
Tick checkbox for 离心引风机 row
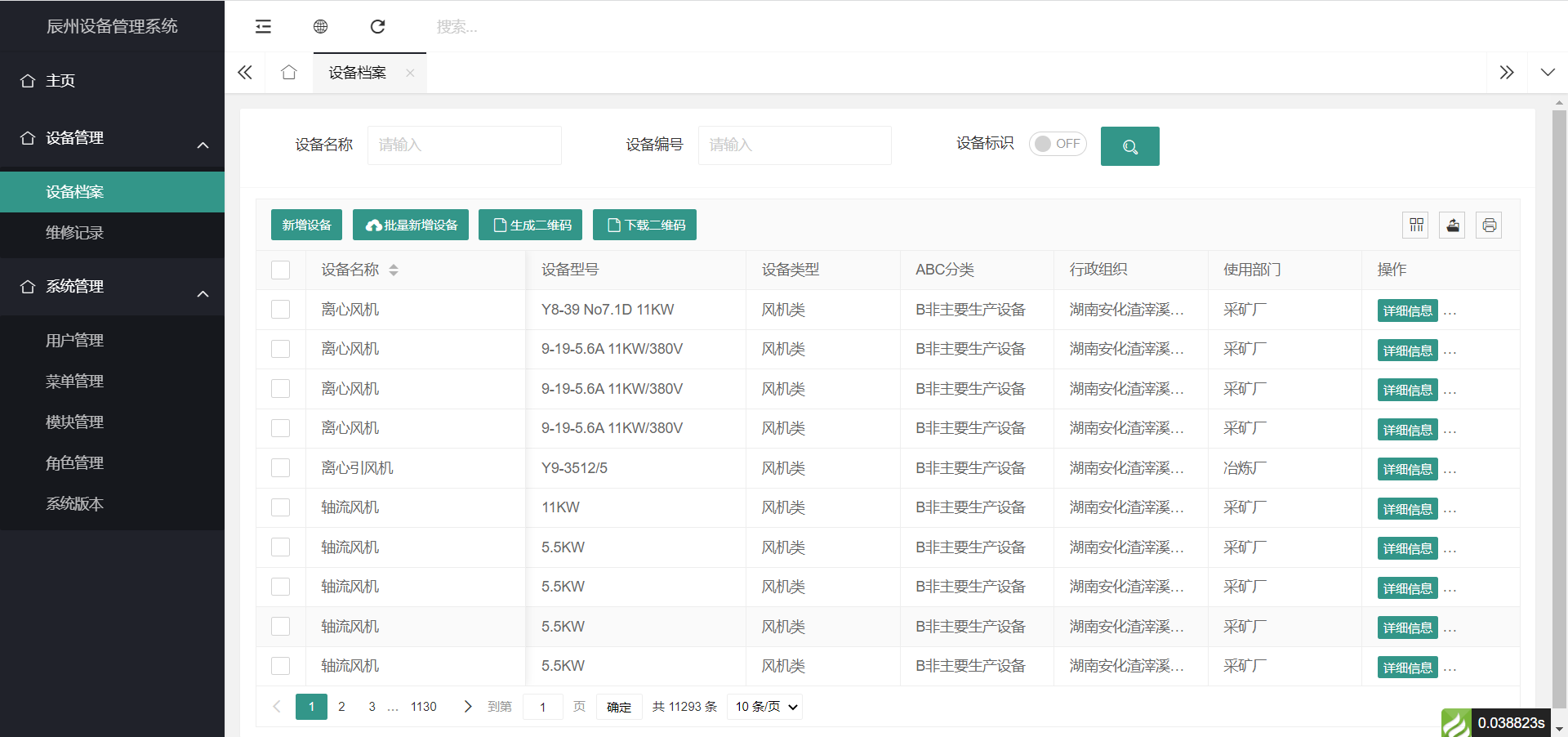tap(281, 468)
